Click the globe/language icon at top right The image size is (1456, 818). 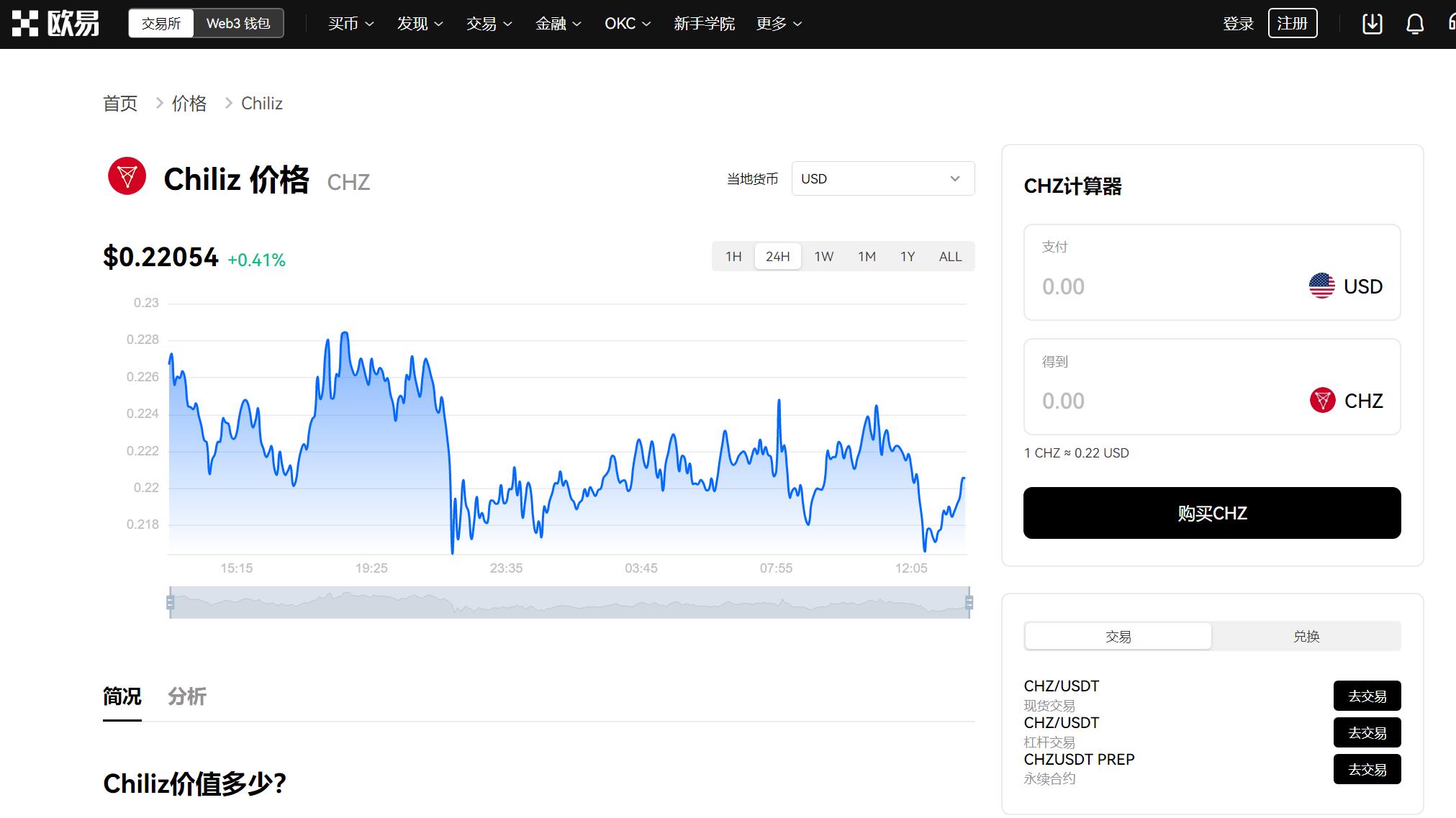[x=1451, y=23]
